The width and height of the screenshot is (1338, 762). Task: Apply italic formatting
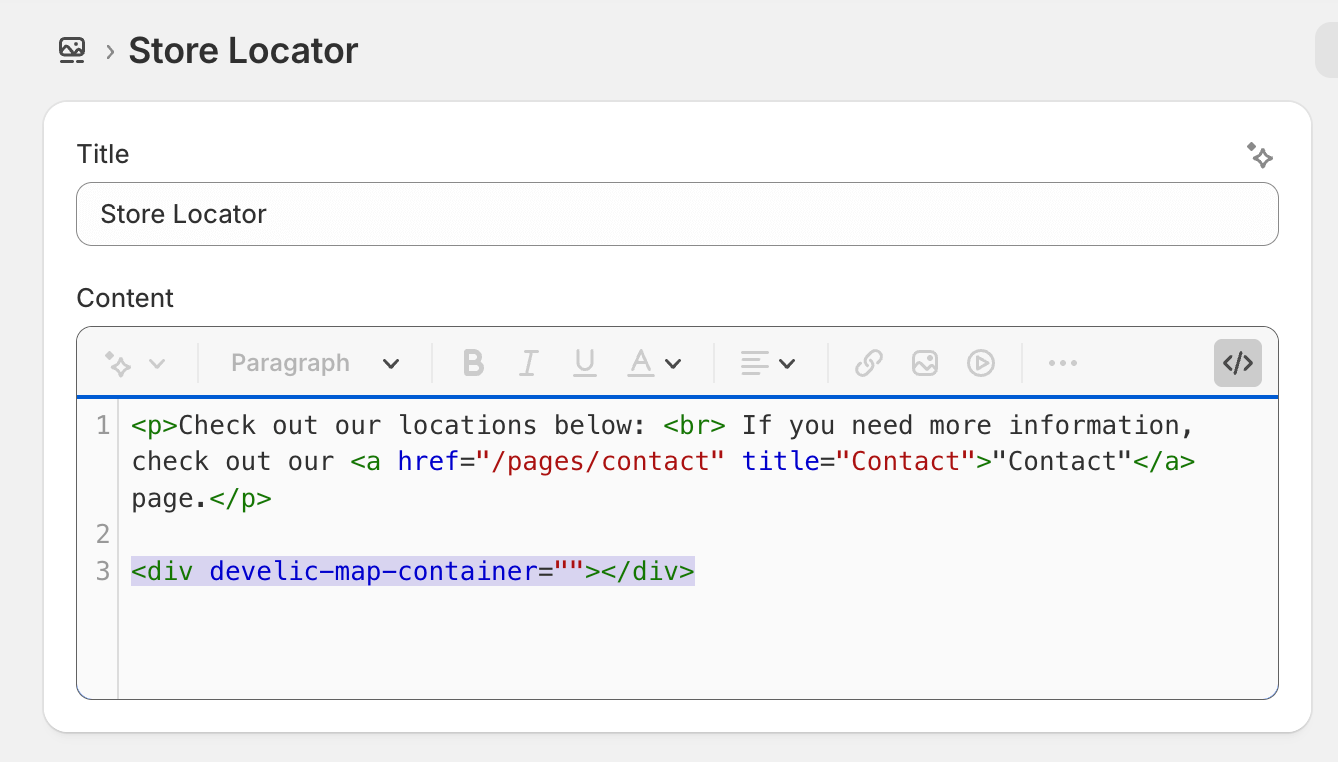(x=528, y=363)
